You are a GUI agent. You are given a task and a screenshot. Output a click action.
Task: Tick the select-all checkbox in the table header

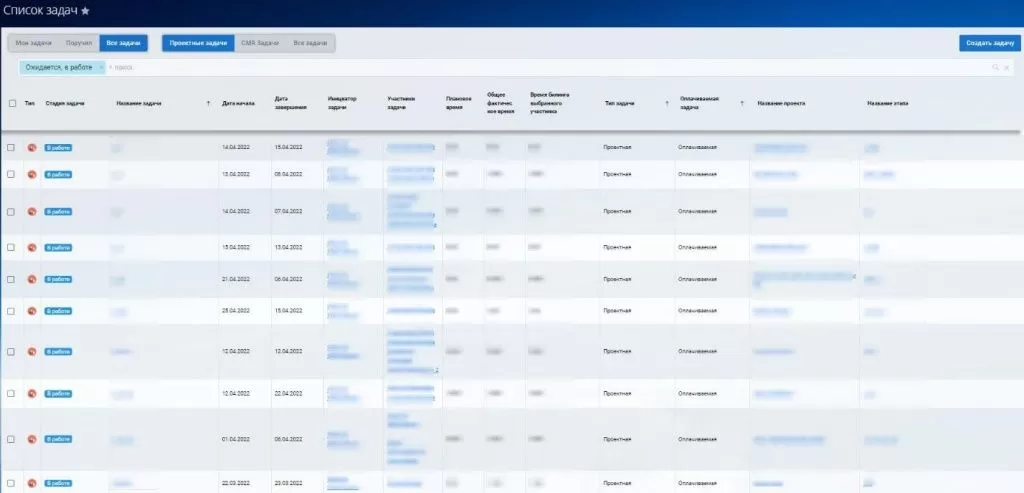[12, 103]
